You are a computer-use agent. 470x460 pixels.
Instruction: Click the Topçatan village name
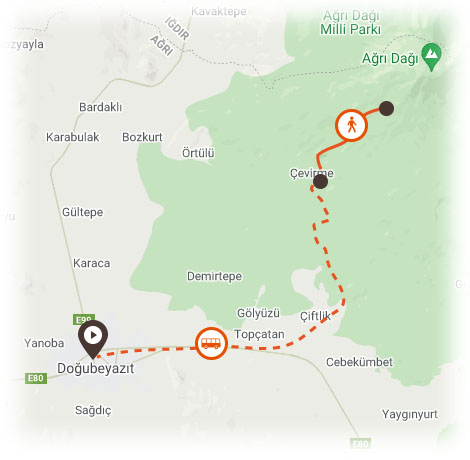[x=259, y=334]
